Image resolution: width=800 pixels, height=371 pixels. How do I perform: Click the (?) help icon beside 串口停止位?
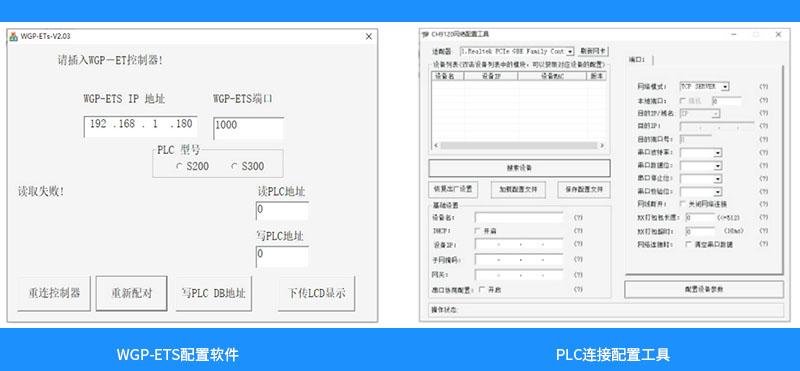pos(763,179)
